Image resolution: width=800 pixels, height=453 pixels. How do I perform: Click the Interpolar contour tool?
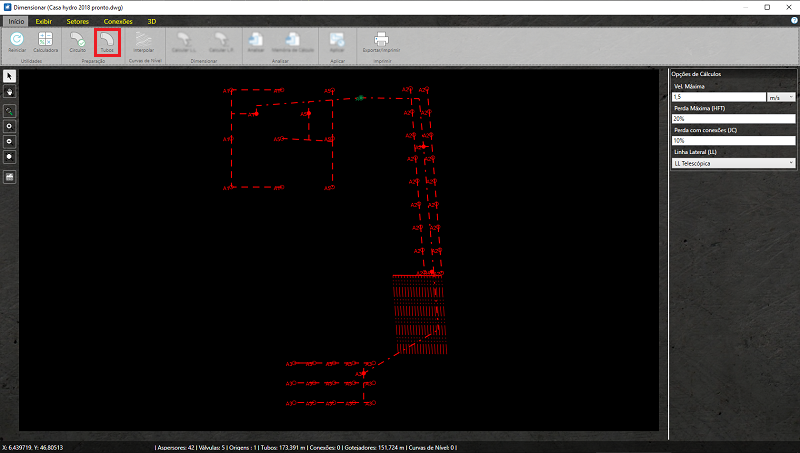[144, 40]
